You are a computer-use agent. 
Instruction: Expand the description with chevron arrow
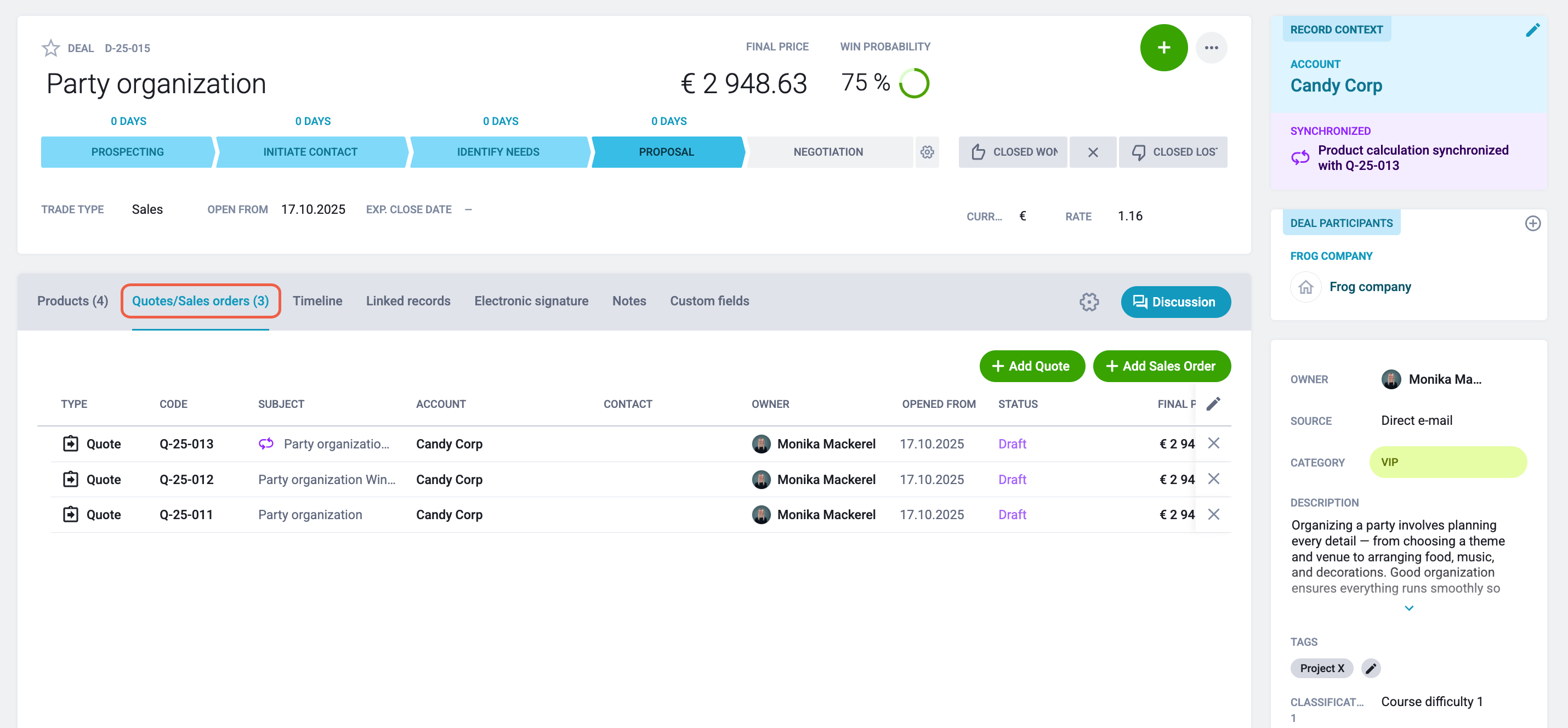coord(1408,608)
